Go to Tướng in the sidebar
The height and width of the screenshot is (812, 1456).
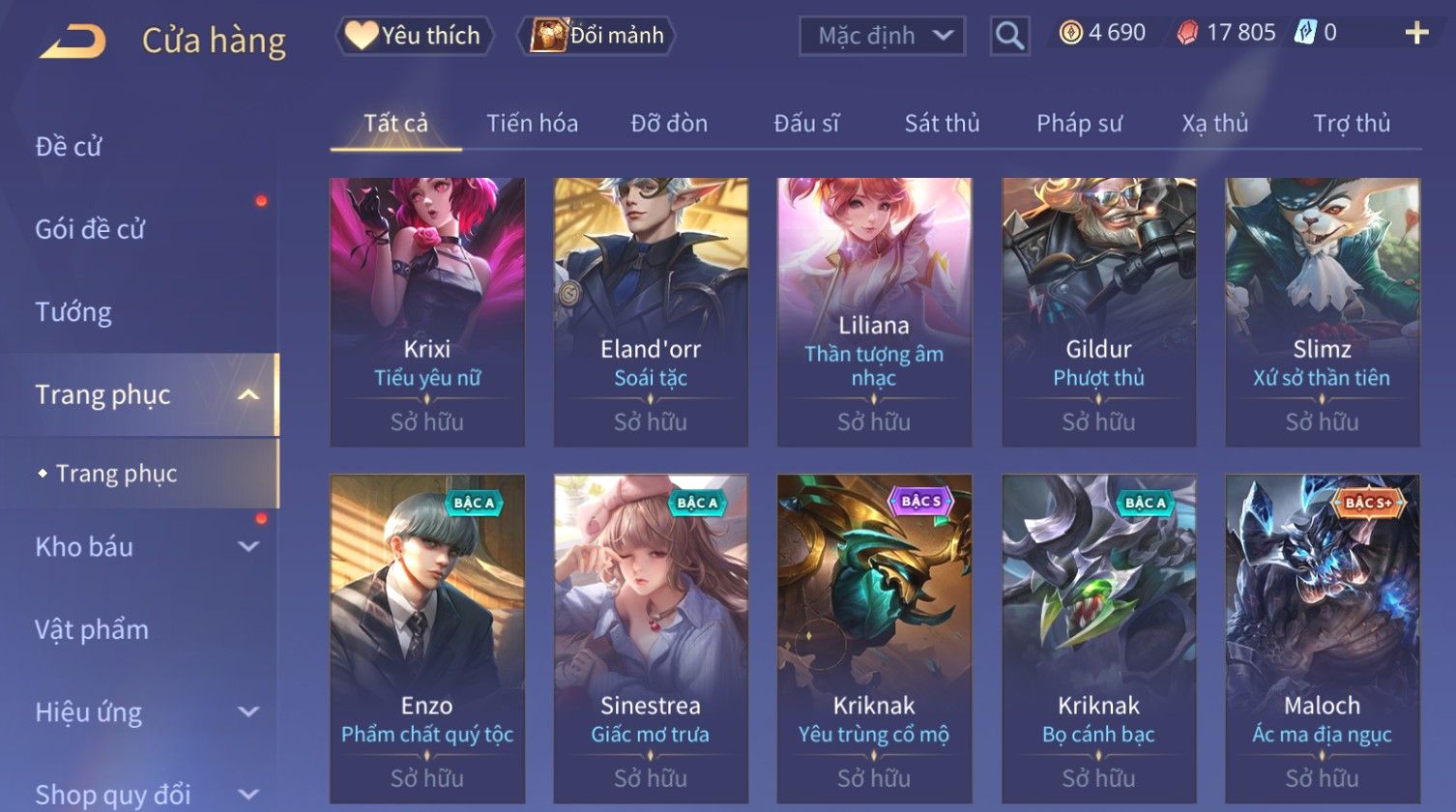73,312
